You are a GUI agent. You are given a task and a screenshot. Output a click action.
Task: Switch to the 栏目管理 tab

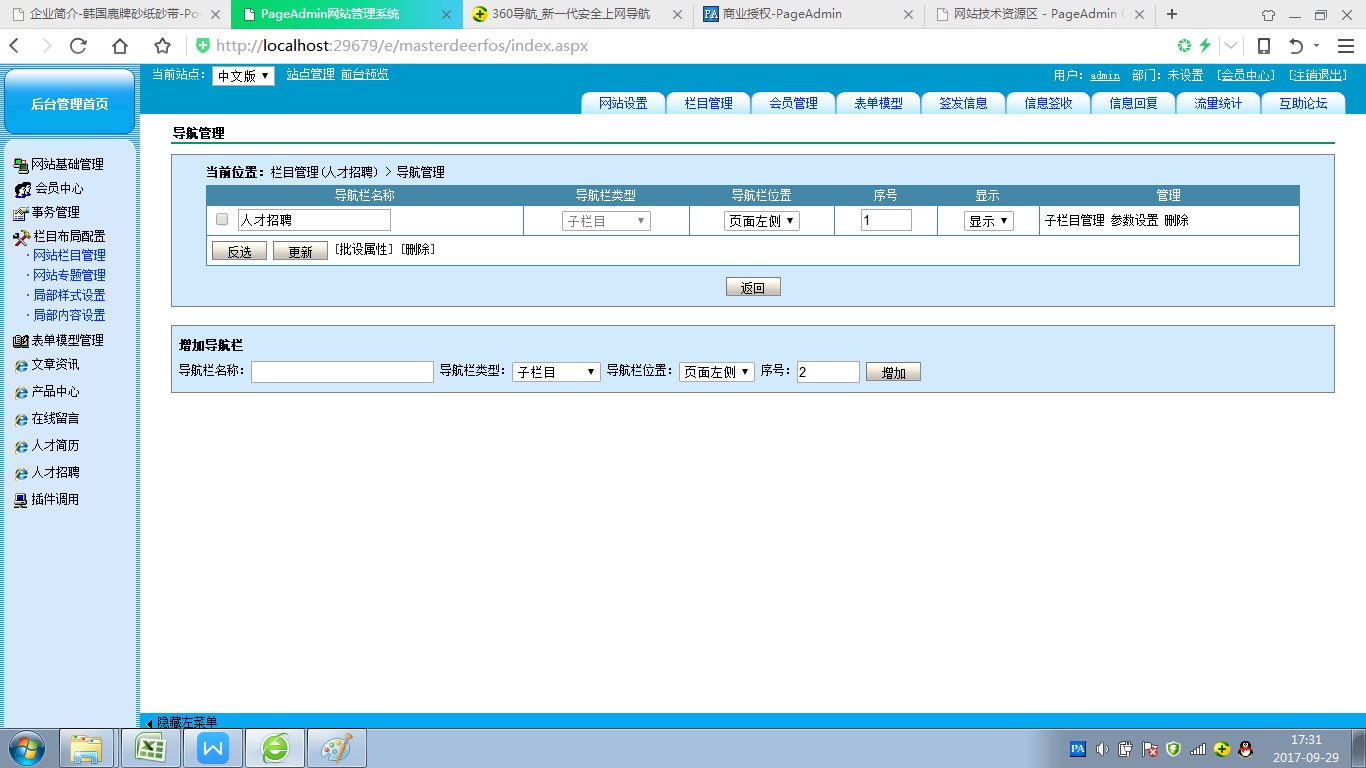[708, 103]
